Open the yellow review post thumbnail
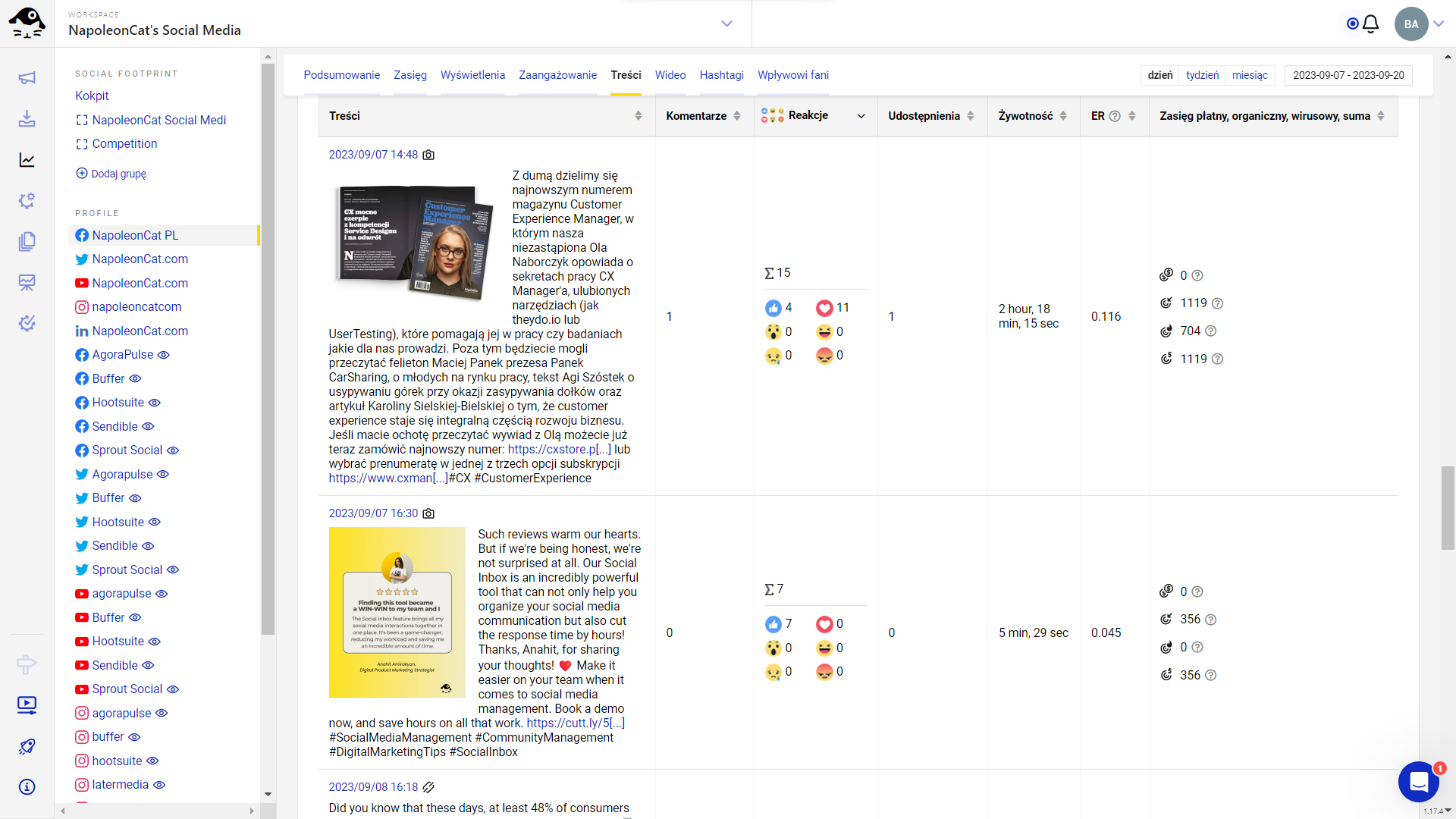This screenshot has height=819, width=1456. [x=397, y=612]
